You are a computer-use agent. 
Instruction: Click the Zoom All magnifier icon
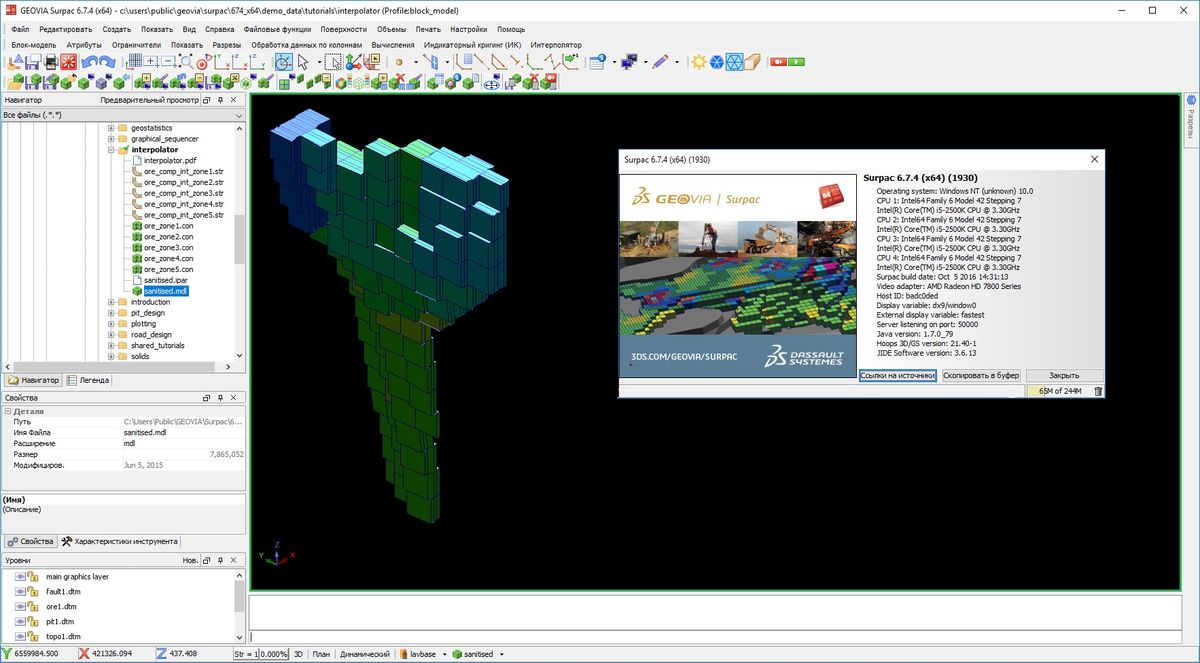(187, 62)
